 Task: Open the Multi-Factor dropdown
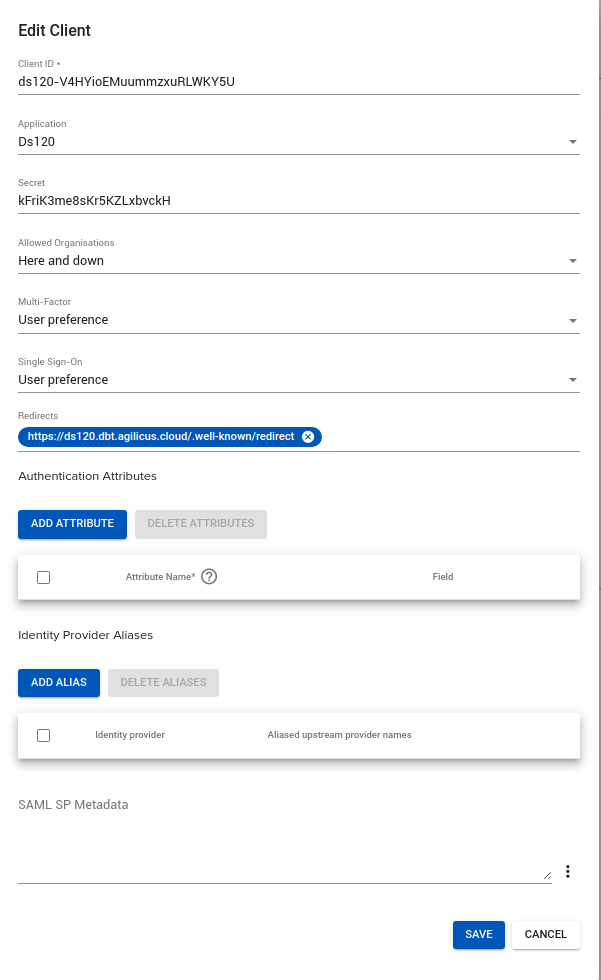pyautogui.click(x=572, y=321)
